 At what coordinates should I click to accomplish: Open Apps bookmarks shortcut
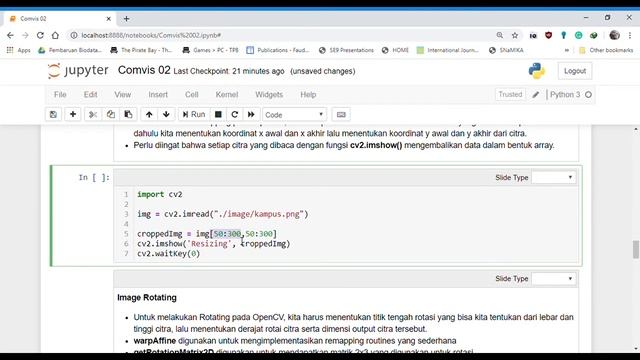coord(19,50)
